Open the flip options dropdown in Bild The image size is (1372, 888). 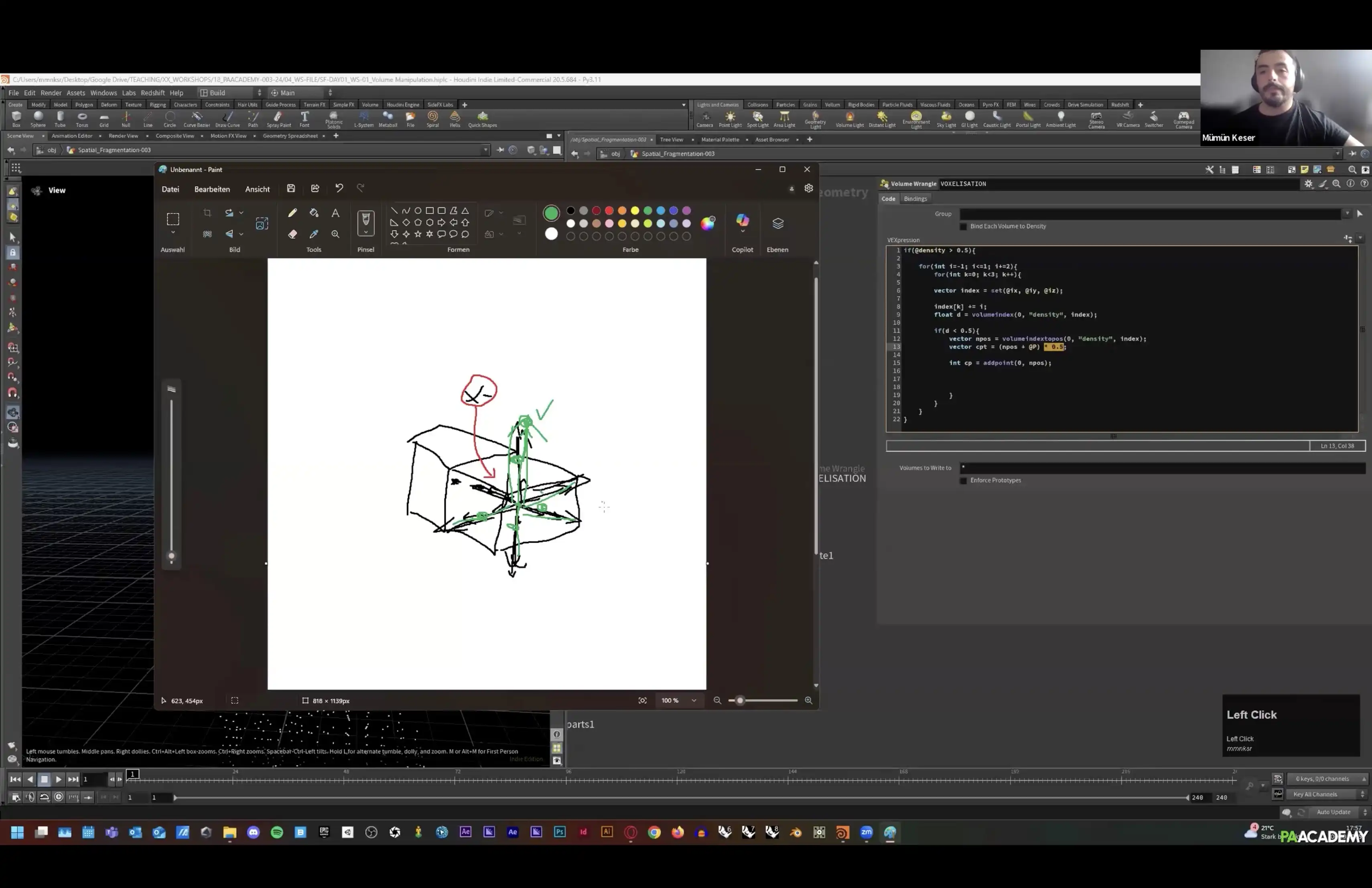241,234
